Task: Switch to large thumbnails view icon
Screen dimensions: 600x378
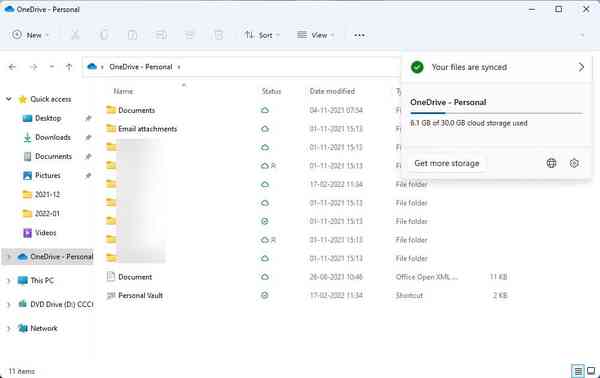Action: tap(591, 371)
